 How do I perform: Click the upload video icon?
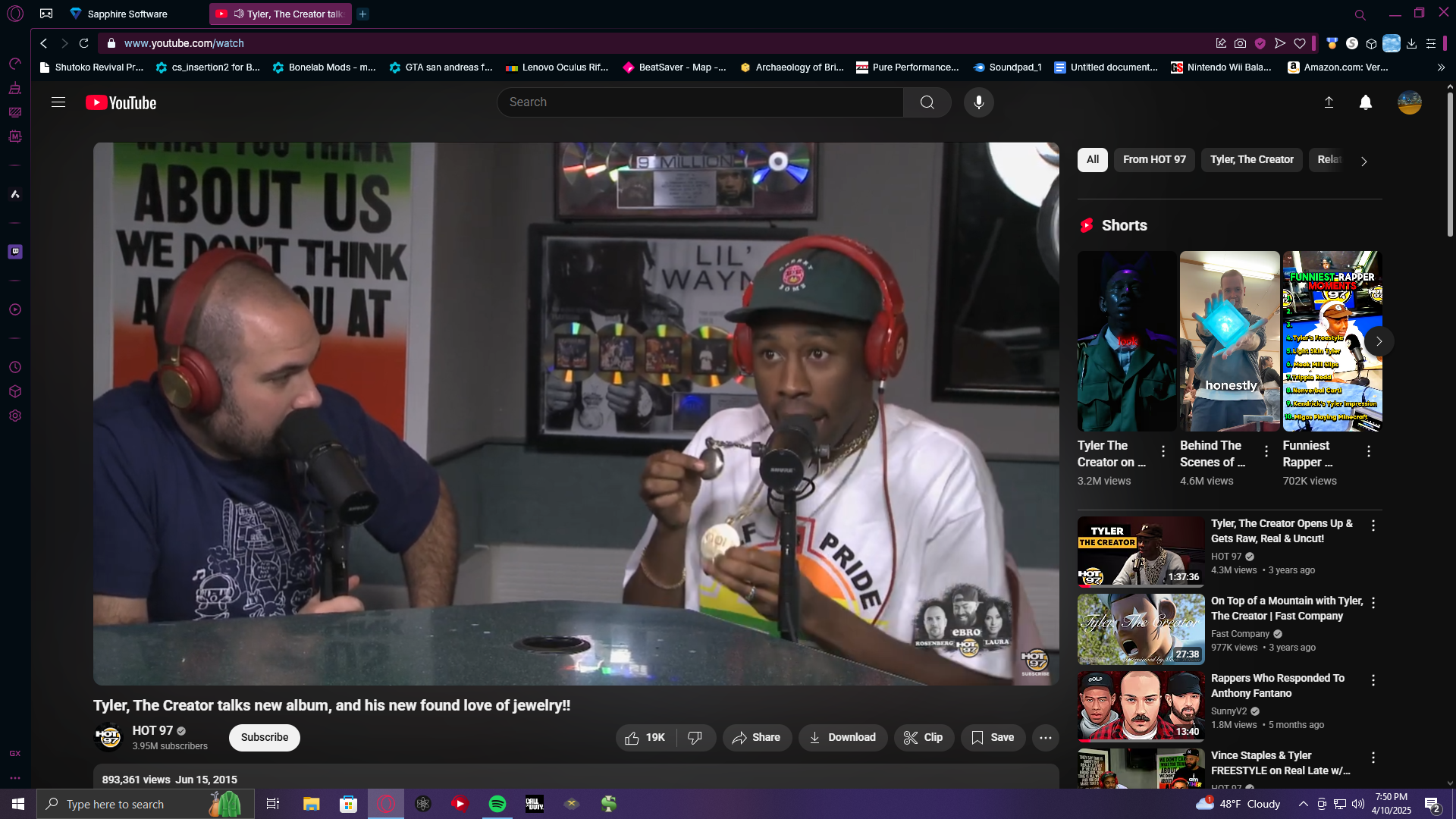(x=1329, y=102)
